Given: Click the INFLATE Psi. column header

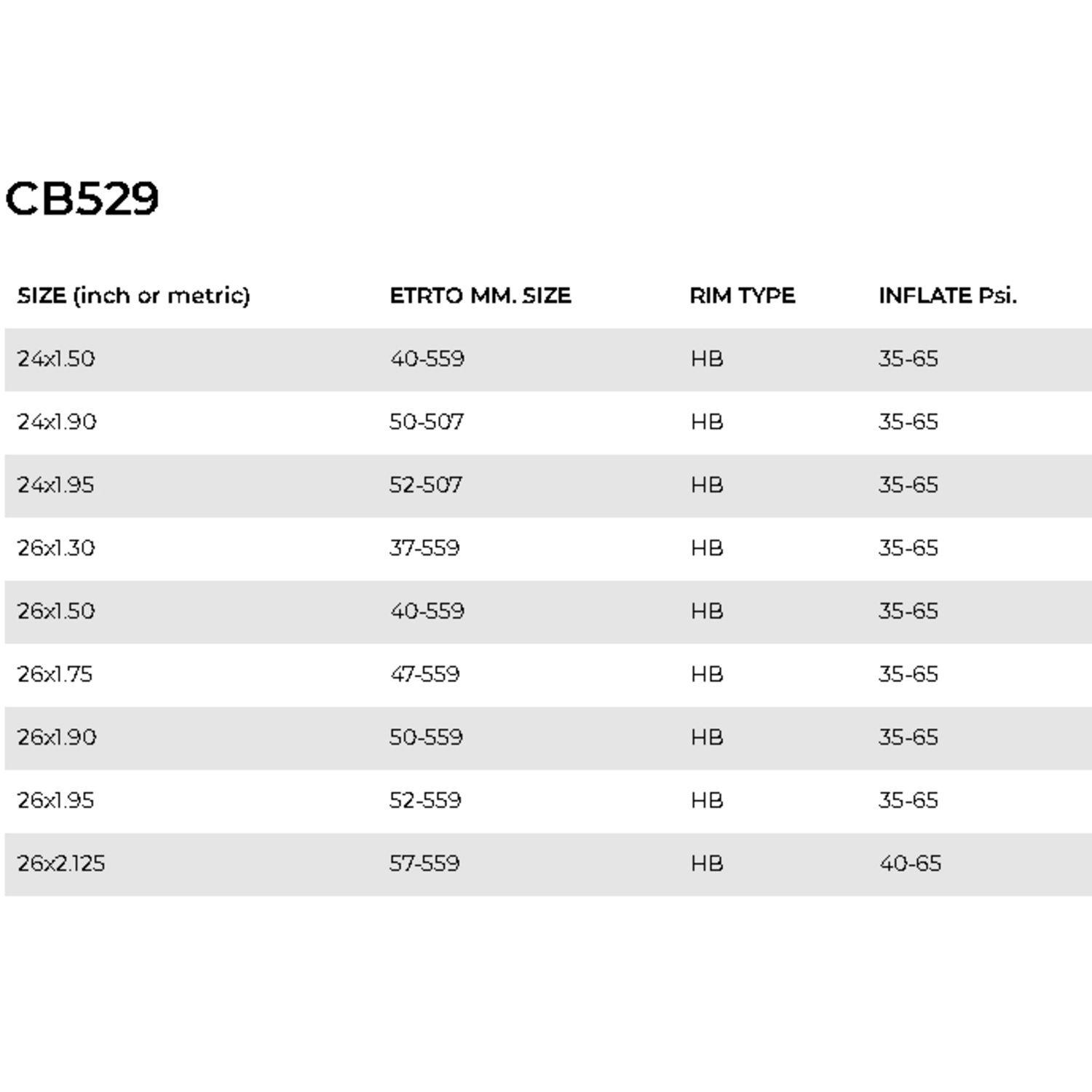Looking at the screenshot, I should tap(947, 296).
